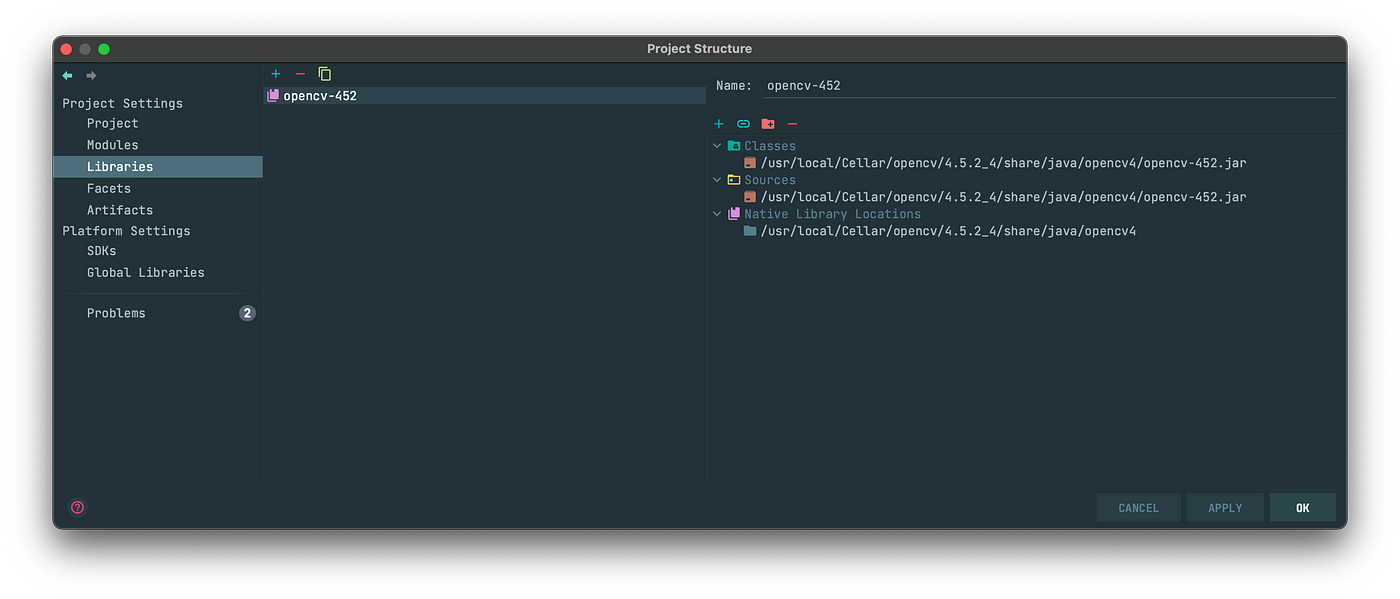This screenshot has height=599, width=1400.
Task: Click the library Name input field
Action: (x=1049, y=86)
